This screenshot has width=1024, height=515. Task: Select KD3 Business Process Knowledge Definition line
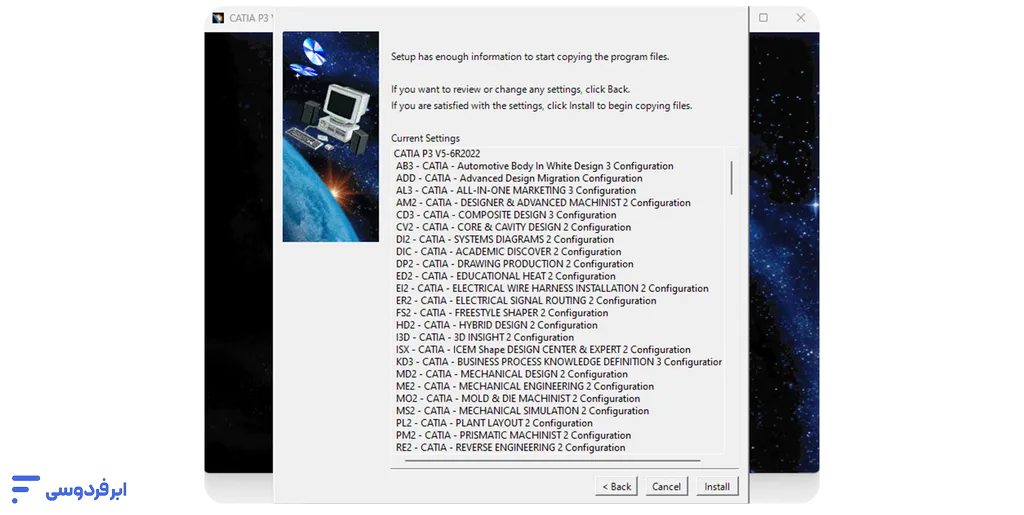(558, 362)
